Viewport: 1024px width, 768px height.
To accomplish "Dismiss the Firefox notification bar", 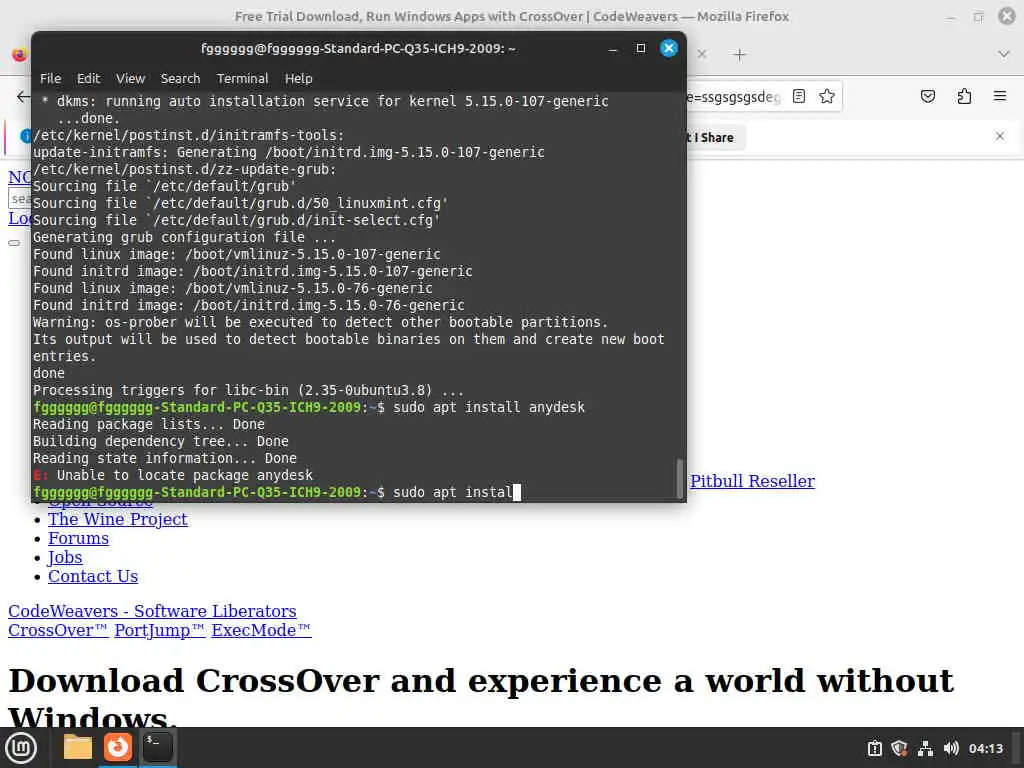I will (x=1000, y=136).
